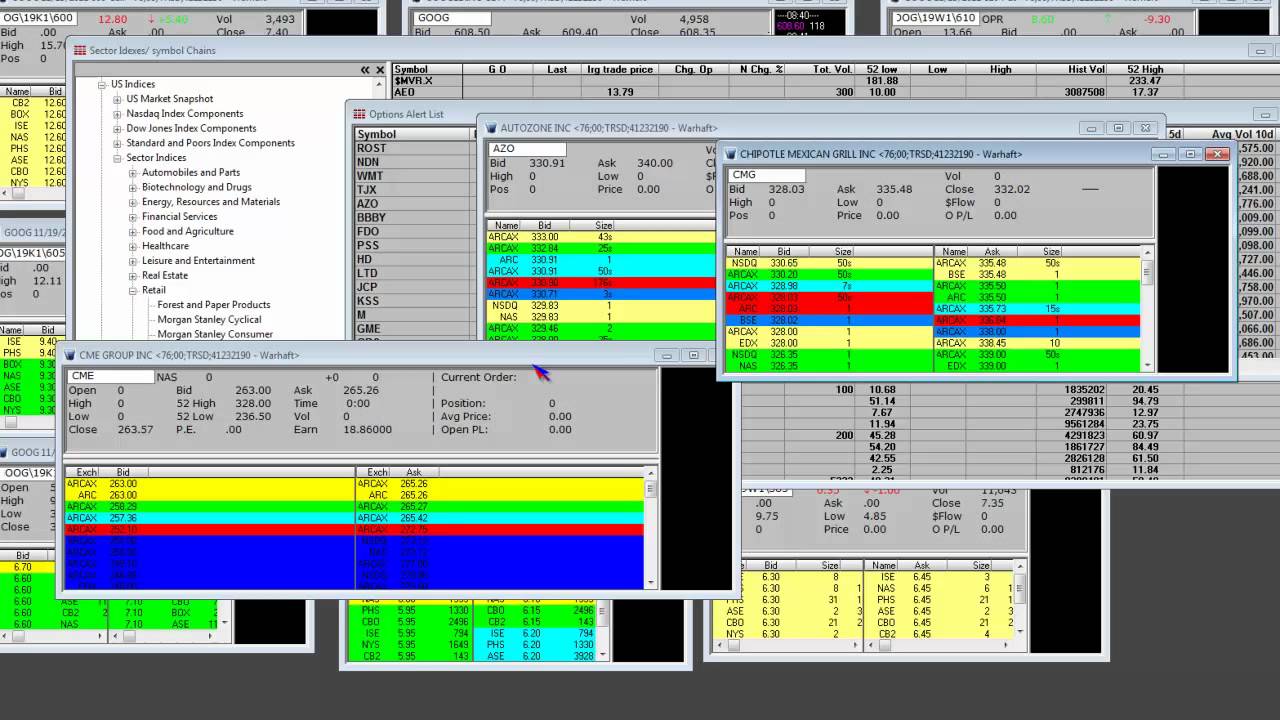Expand Nasdaq Index Components tree node
This screenshot has height=720, width=1280.
(x=117, y=114)
